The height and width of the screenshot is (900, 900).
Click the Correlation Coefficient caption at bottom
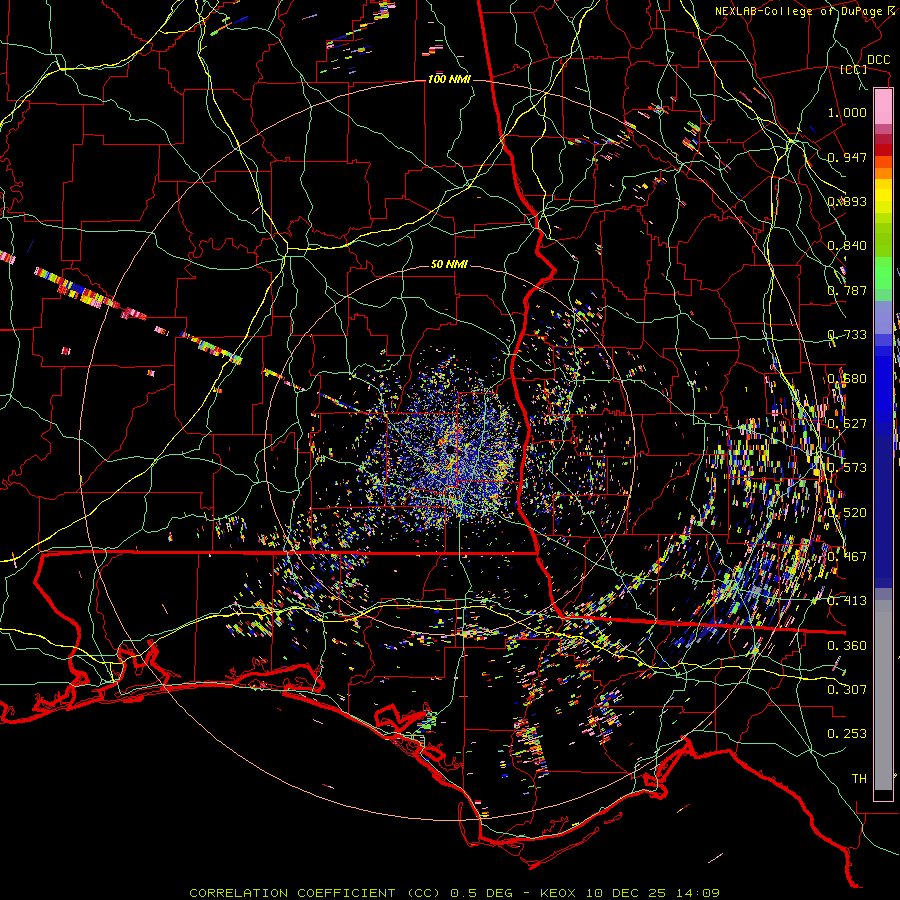454,893
